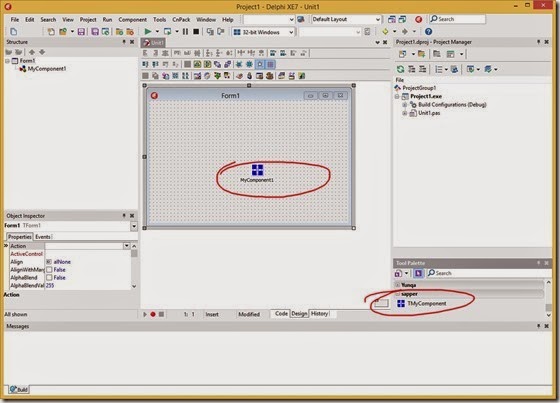
Task: Collapse the sapper category in Tool Palette
Action: [397, 294]
